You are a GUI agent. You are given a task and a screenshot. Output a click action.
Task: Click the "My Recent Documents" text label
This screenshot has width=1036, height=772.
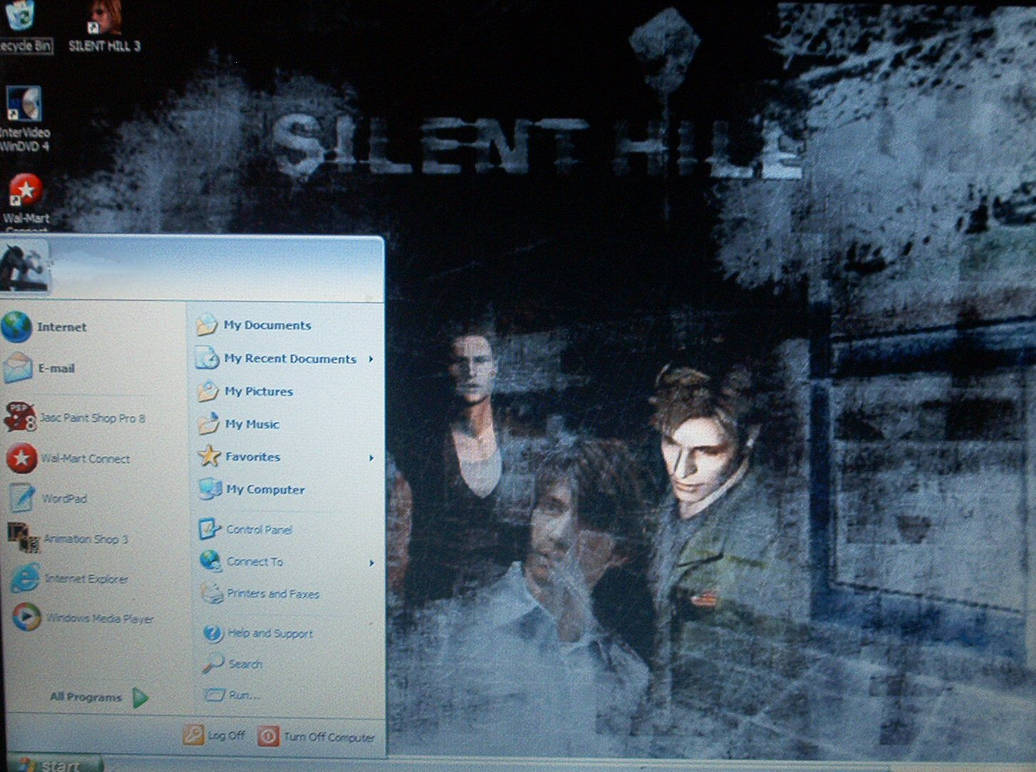pos(290,358)
